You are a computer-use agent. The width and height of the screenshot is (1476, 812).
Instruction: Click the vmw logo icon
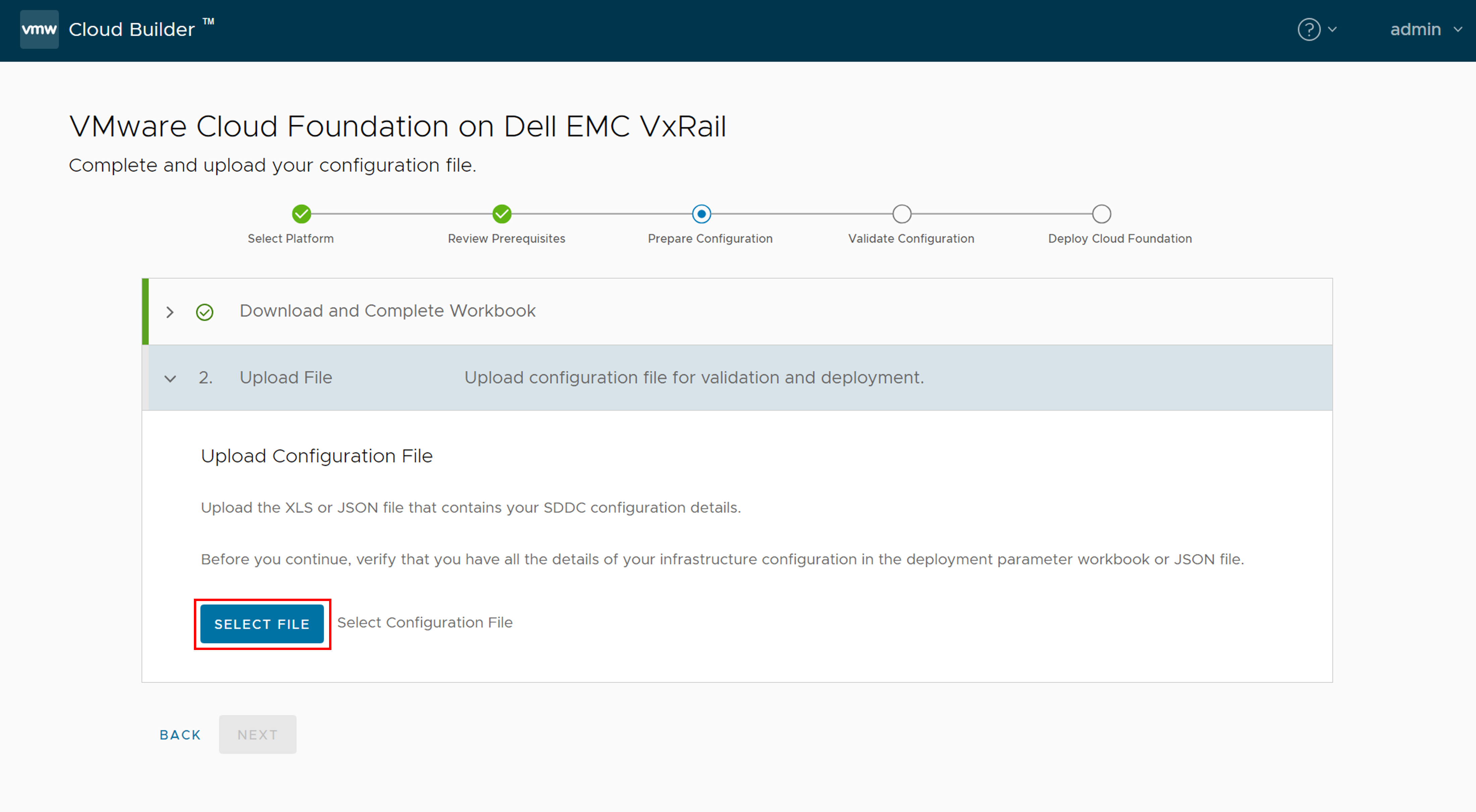tap(39, 29)
